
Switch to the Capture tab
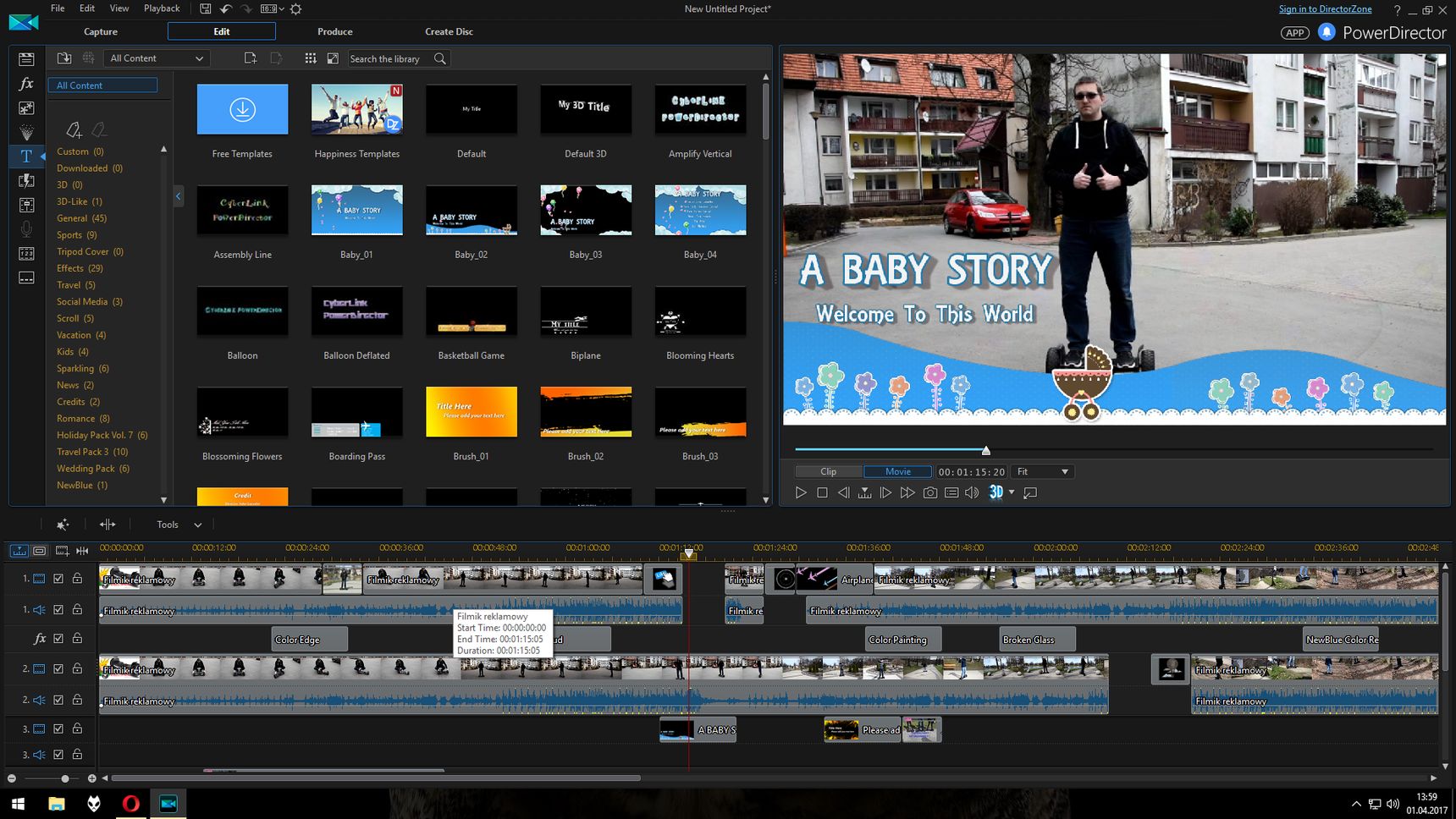point(101,31)
